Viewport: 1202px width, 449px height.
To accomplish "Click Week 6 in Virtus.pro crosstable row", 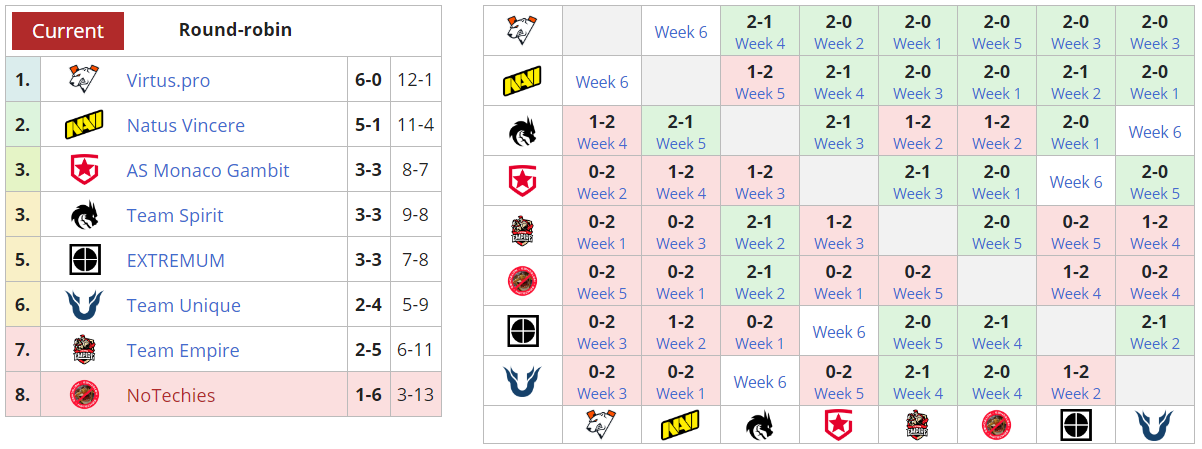I will [x=680, y=32].
